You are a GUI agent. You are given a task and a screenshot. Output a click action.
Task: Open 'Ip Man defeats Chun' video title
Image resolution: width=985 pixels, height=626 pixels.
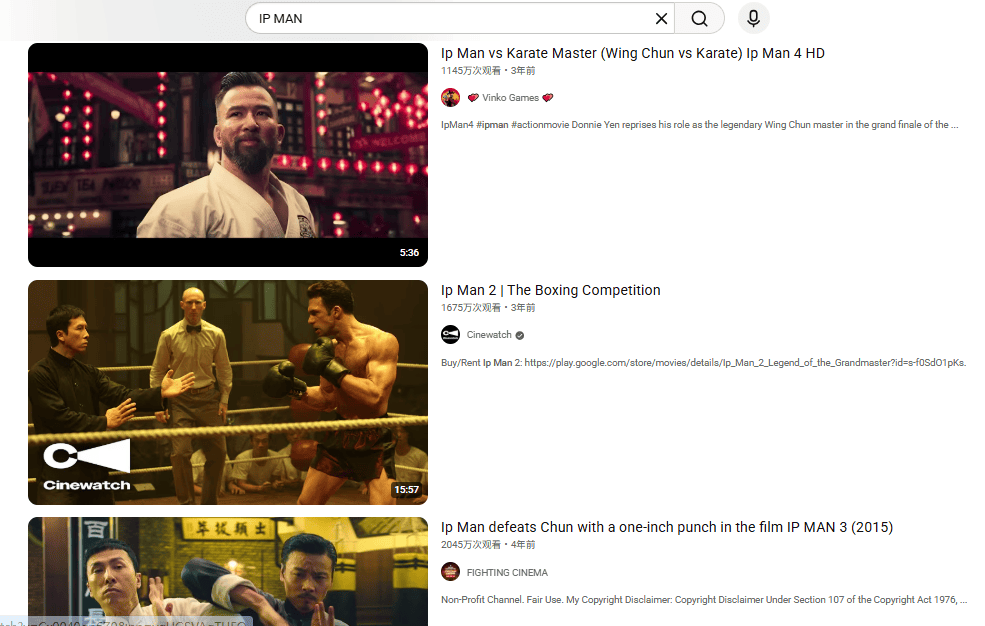click(x=666, y=527)
